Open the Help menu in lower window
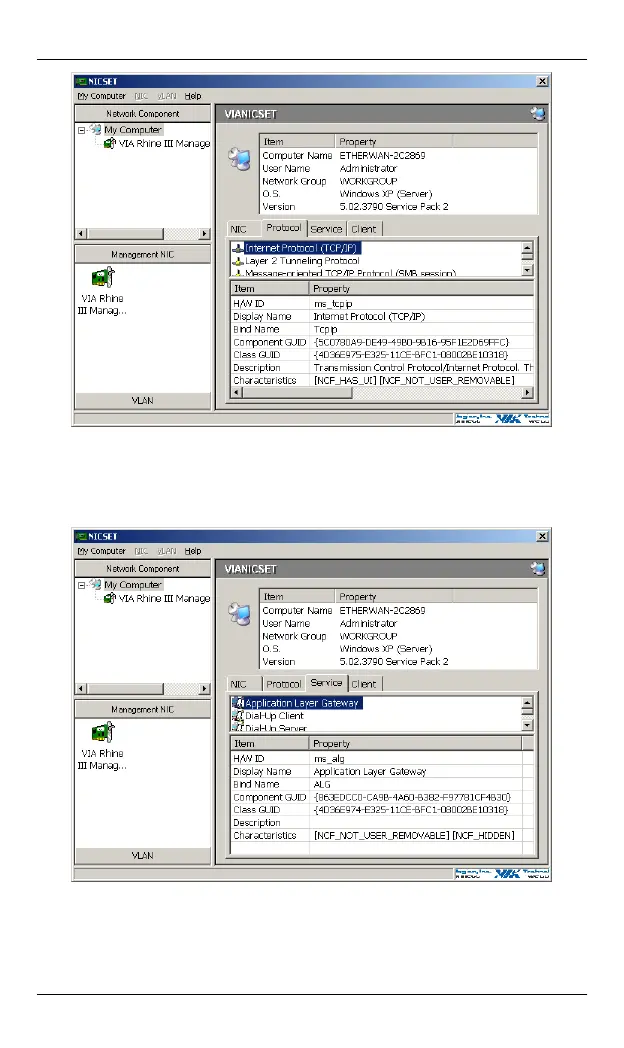Screen dimensions: 624x1048 [192, 551]
